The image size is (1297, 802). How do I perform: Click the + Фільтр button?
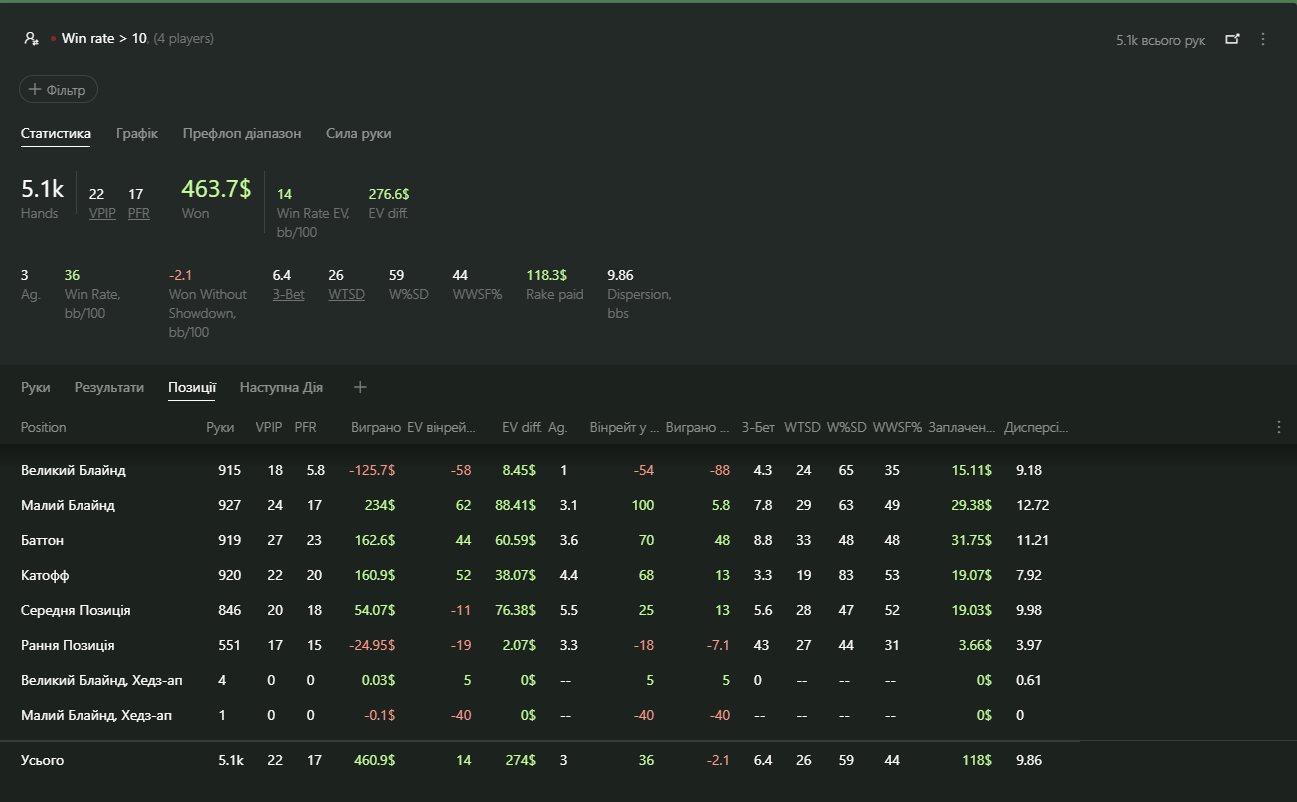tap(58, 90)
